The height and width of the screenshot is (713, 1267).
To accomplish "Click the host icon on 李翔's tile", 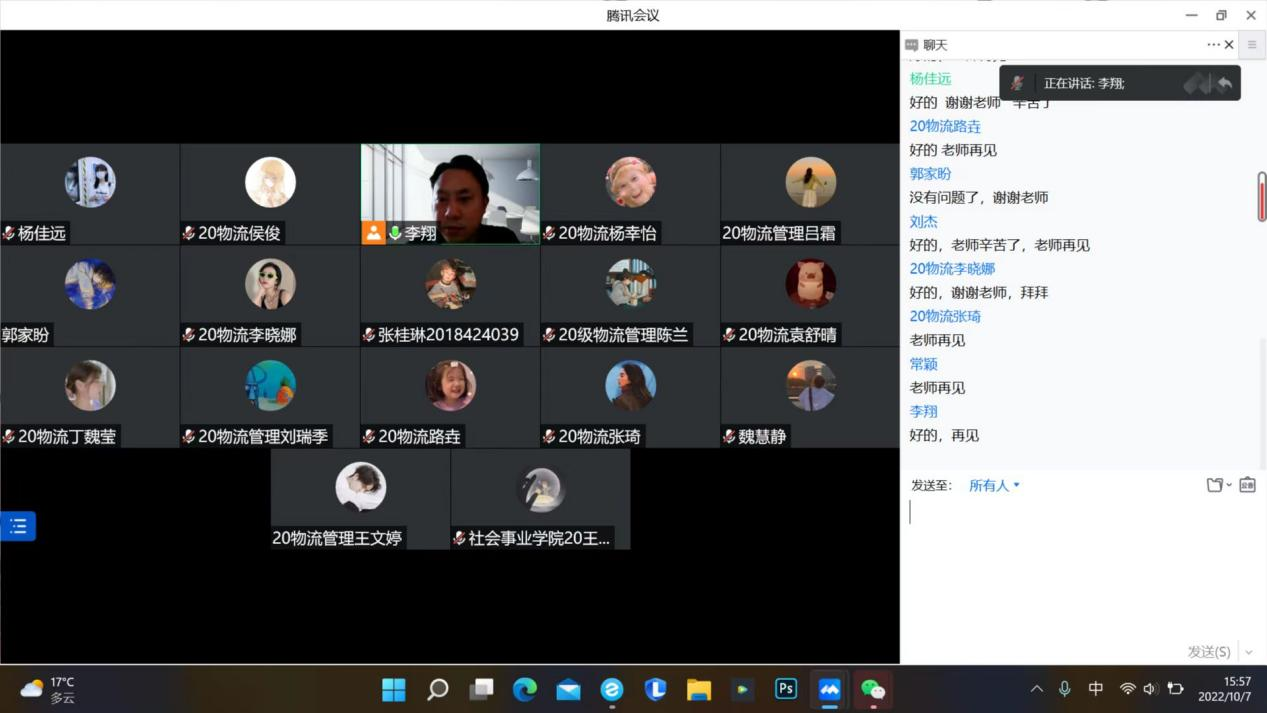I will [373, 233].
